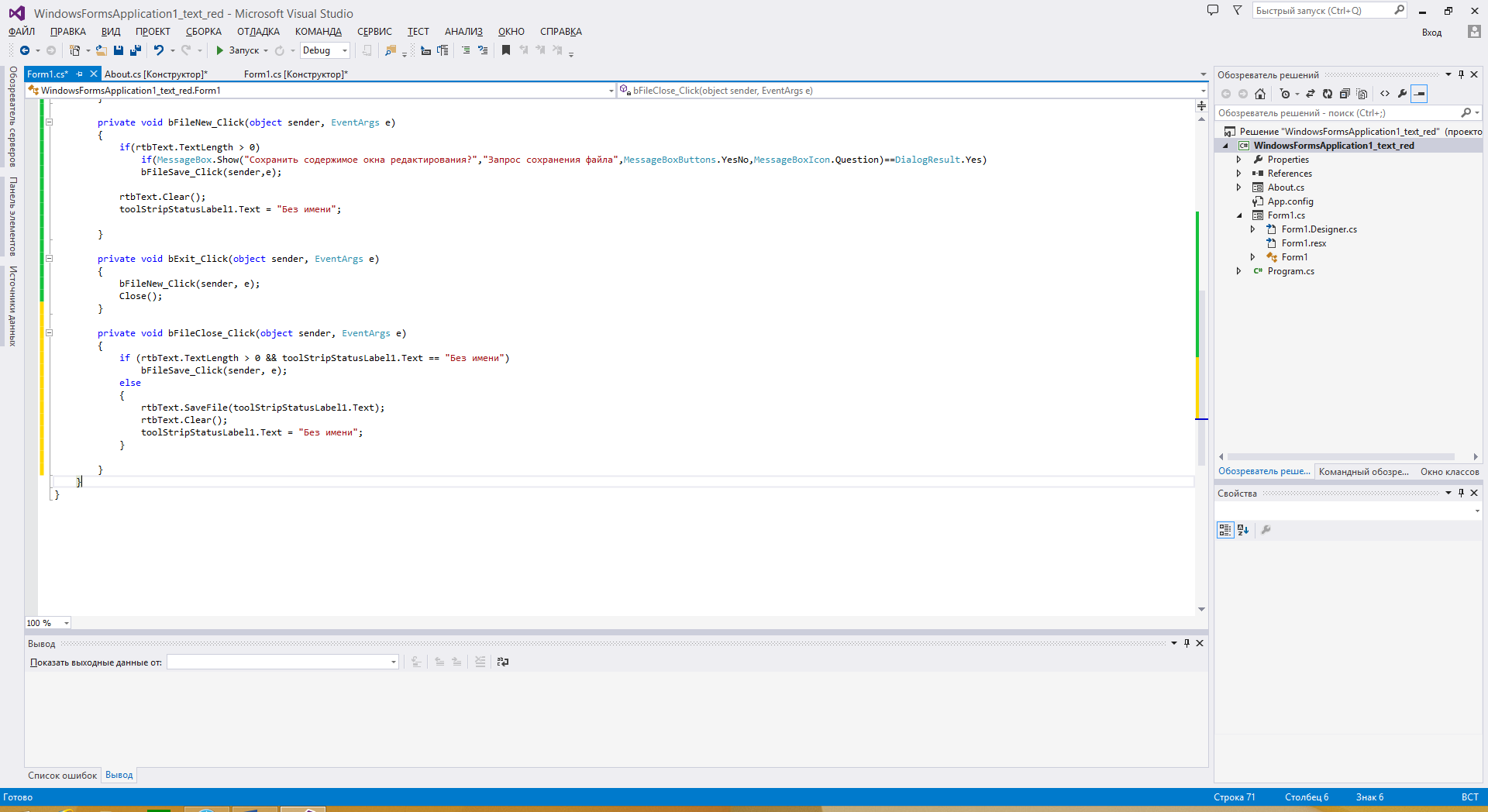The height and width of the screenshot is (812, 1488).
Task: Click the View Code angle brackets icon
Action: coord(1385,94)
